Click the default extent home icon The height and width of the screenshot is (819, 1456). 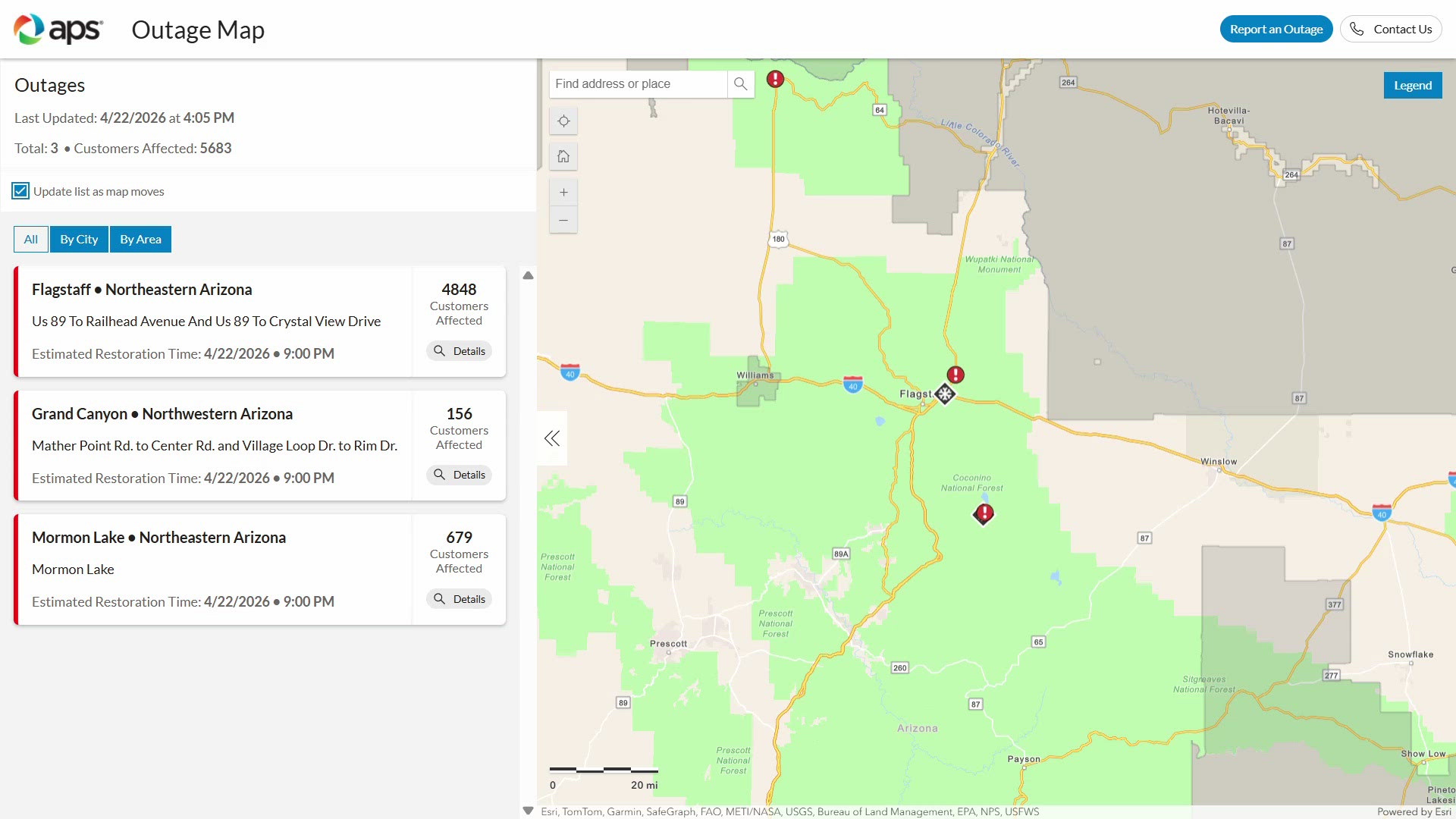pyautogui.click(x=563, y=156)
